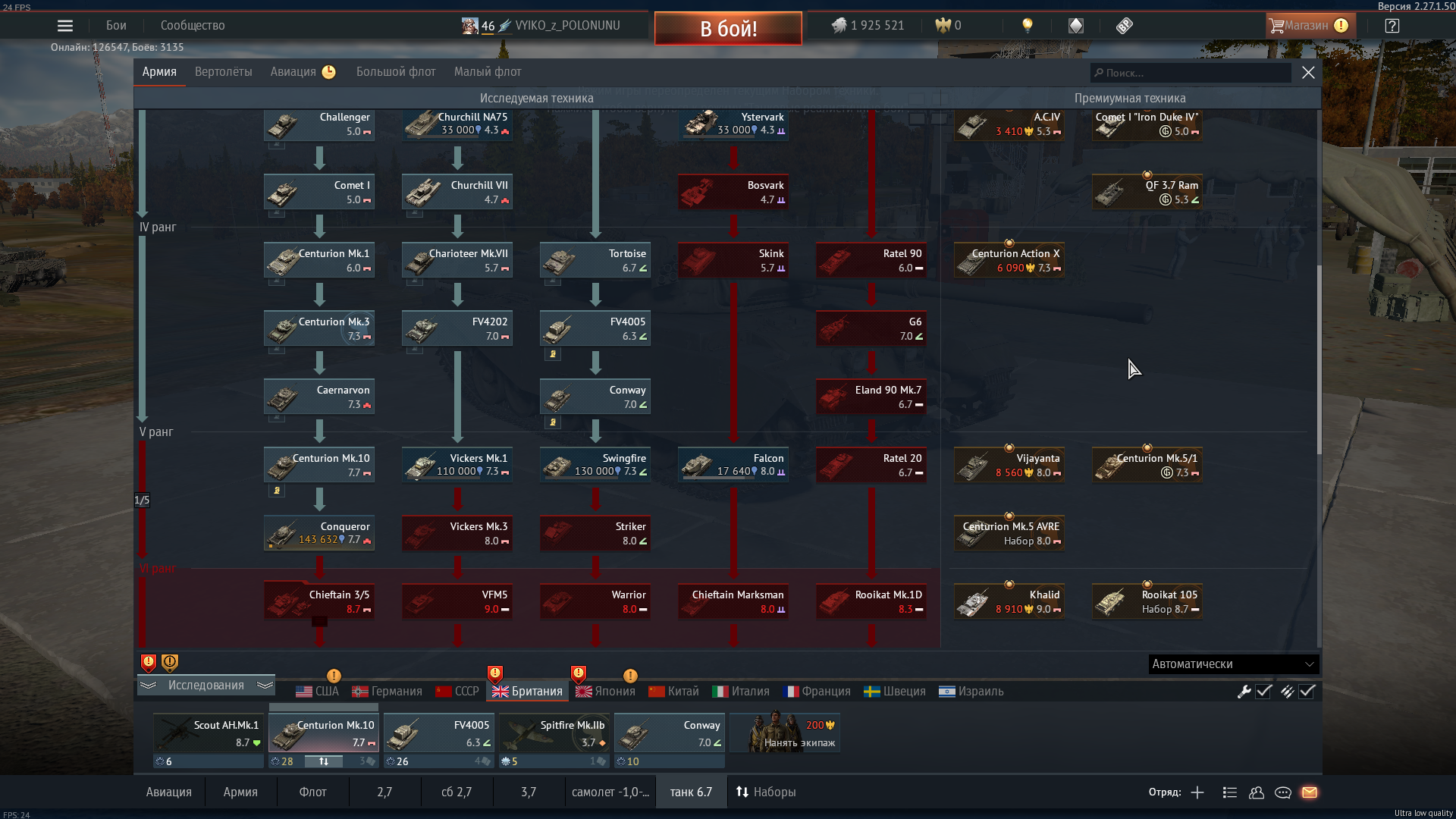Click the lightbulb hint icon
Image resolution: width=1456 pixels, height=819 pixels.
coord(1028,26)
